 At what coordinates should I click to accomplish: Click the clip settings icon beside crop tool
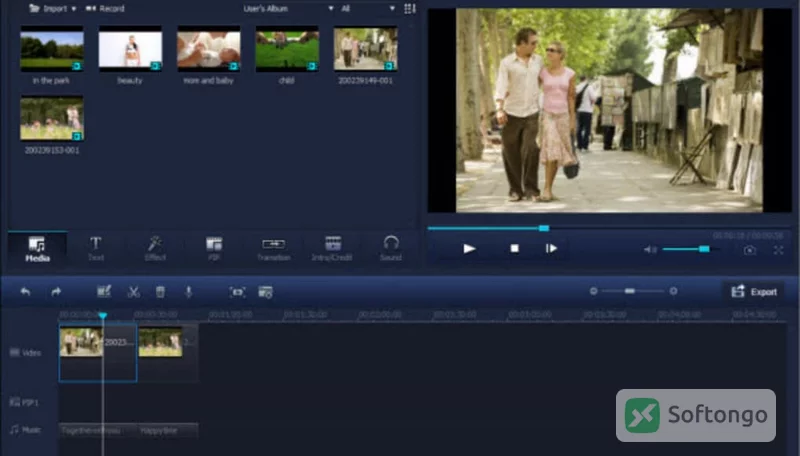pyautogui.click(x=265, y=292)
